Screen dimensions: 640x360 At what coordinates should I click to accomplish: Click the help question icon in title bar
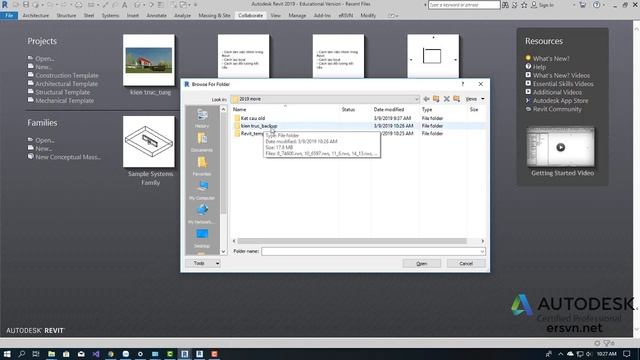point(597,5)
